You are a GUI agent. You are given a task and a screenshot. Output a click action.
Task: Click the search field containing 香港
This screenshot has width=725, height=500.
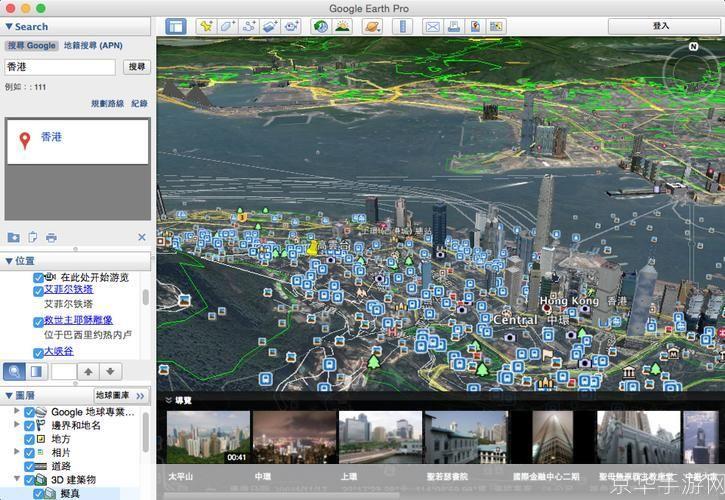[x=60, y=67]
